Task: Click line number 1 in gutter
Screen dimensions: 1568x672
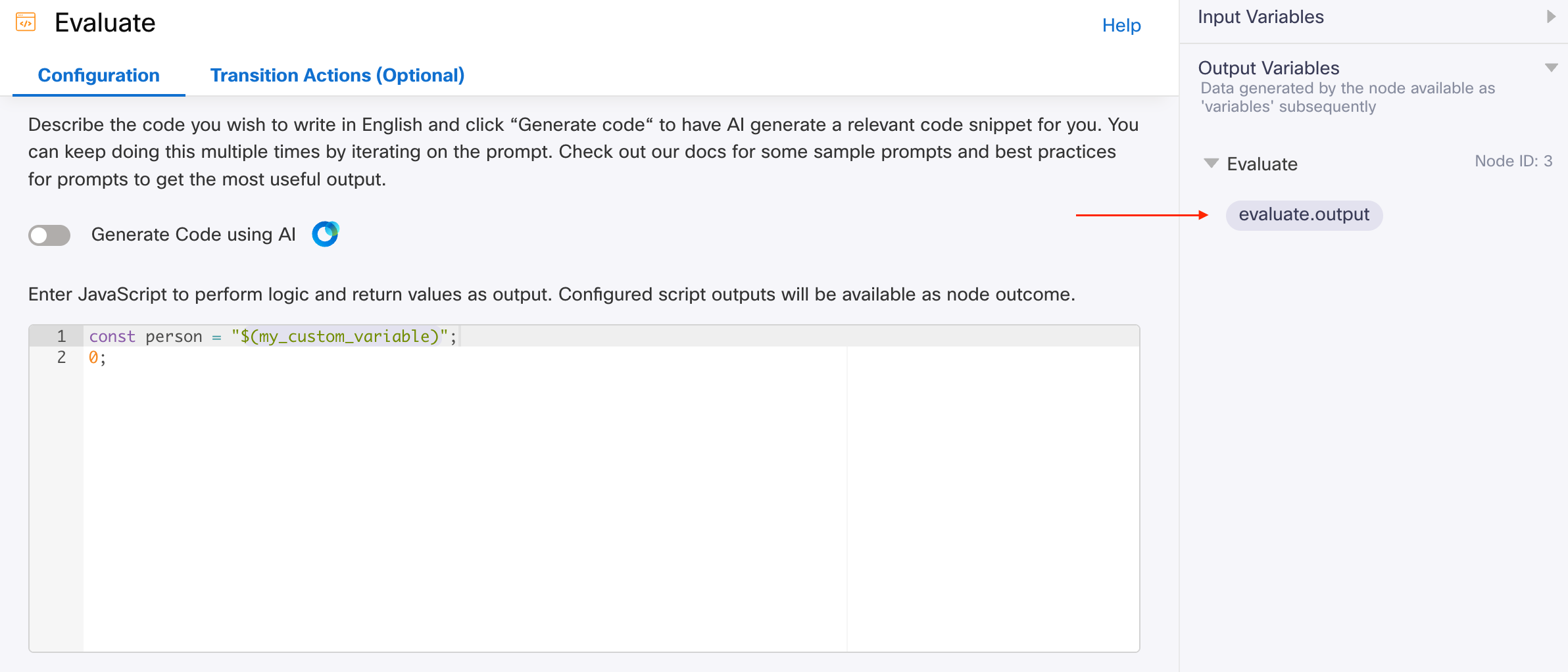Action: click(61, 337)
